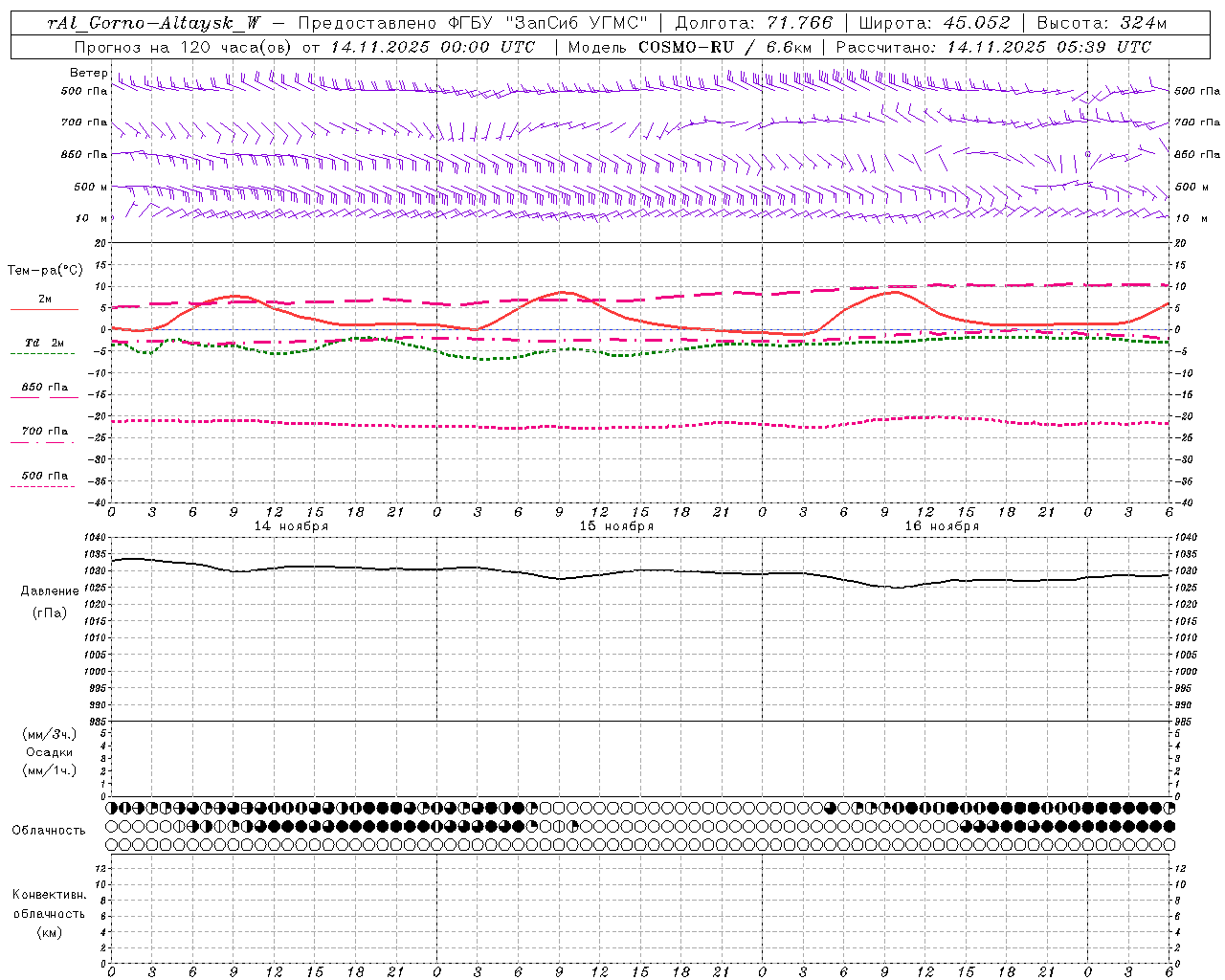Click the Модель COSMO-RU / 6.6км text
1225x980 pixels.
689,47
